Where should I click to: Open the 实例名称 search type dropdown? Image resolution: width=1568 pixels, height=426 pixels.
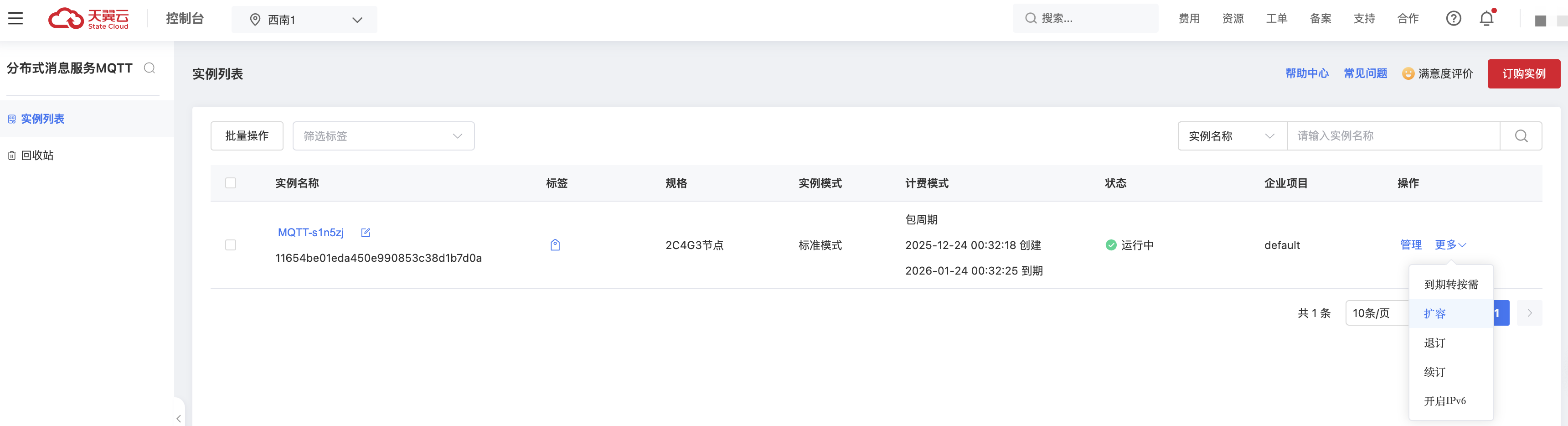point(1232,136)
